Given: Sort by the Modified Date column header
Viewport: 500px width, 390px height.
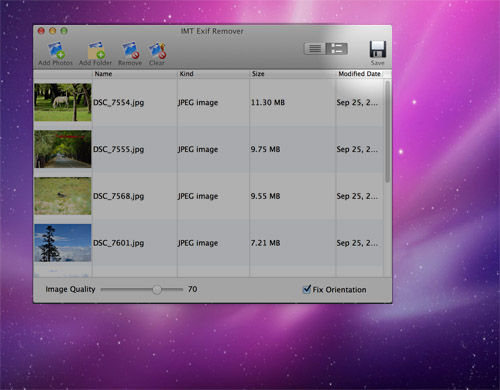Looking at the screenshot, I should (x=359, y=74).
